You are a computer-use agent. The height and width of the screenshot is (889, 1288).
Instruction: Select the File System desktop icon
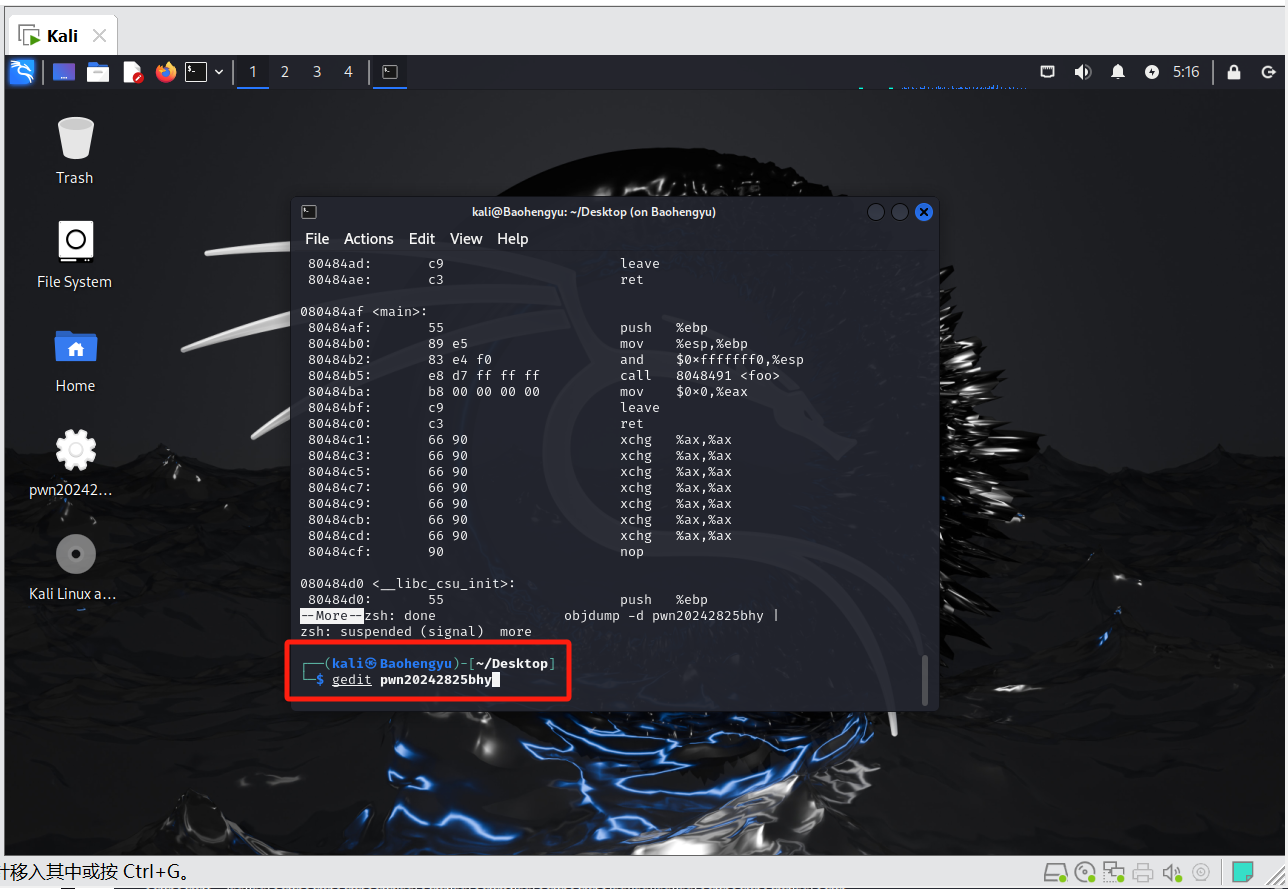point(75,255)
